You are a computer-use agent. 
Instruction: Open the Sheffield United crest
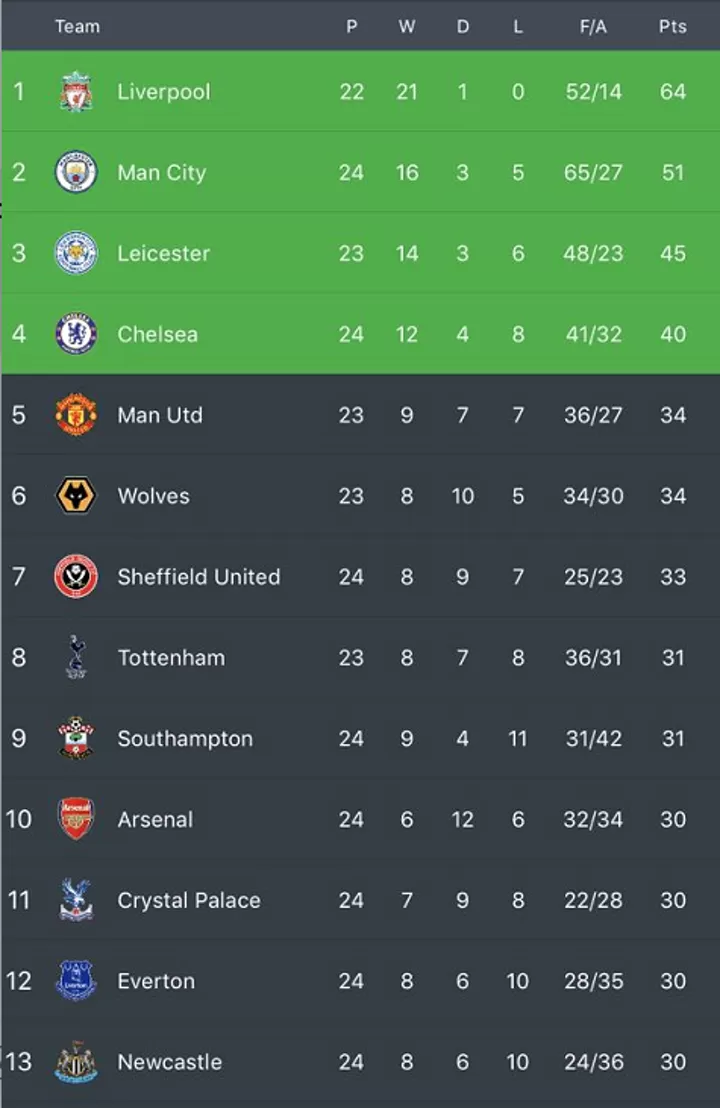[76, 577]
